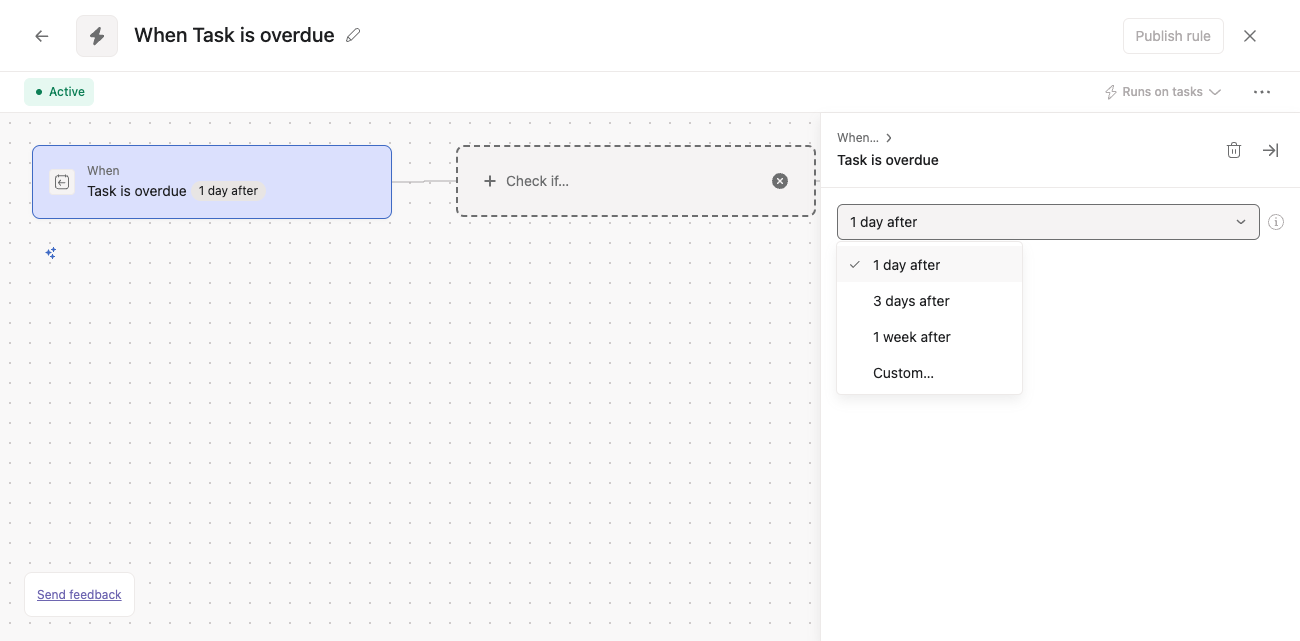Screen dimensions: 1300x641
Task: Open the three-dot more options menu
Action: pos(1262,92)
